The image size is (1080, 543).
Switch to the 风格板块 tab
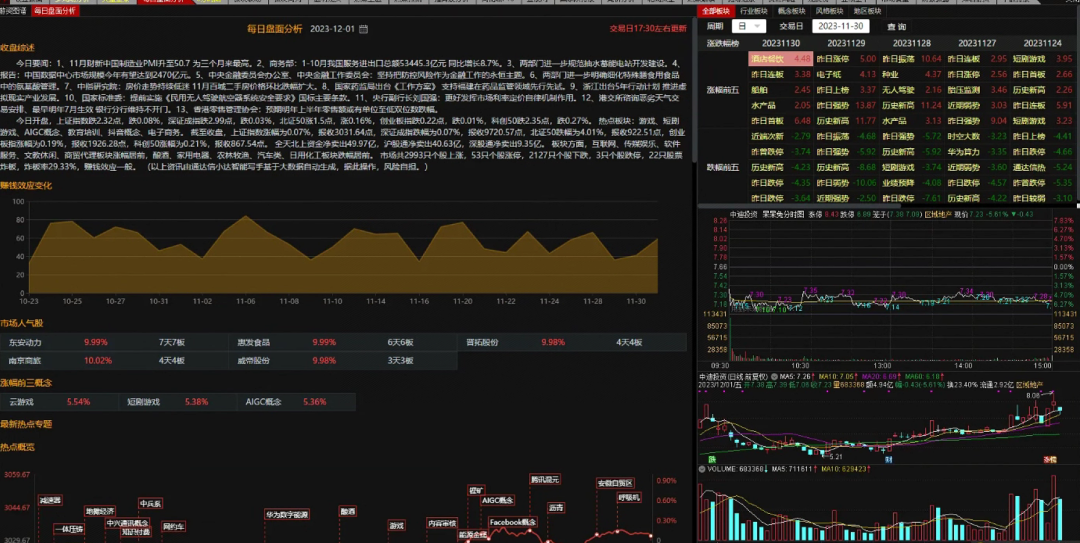pyautogui.click(x=829, y=11)
